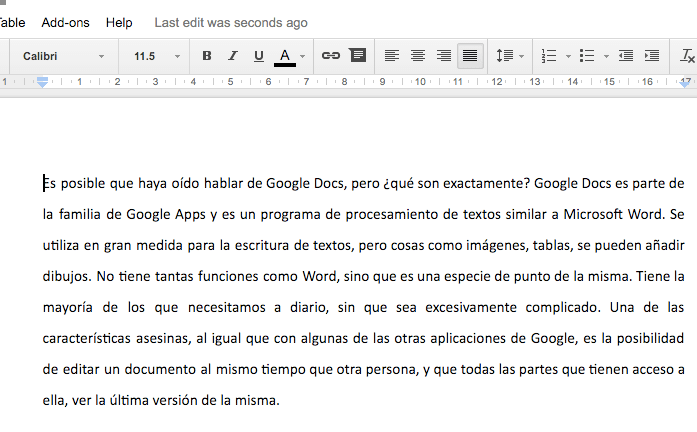Toggle Bold formatting
Image resolution: width=697 pixels, height=432 pixels.
207,56
